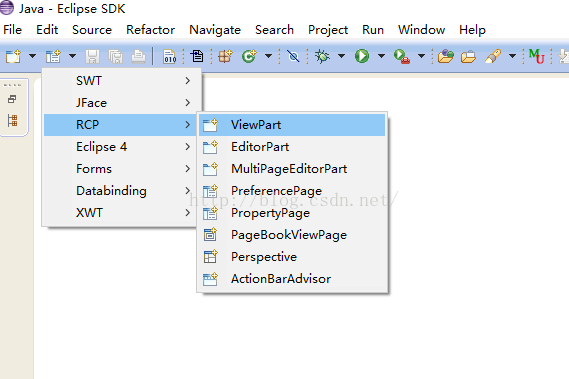This screenshot has height=379, width=569.
Task: Click the New Java Class icon
Action: pos(249,56)
